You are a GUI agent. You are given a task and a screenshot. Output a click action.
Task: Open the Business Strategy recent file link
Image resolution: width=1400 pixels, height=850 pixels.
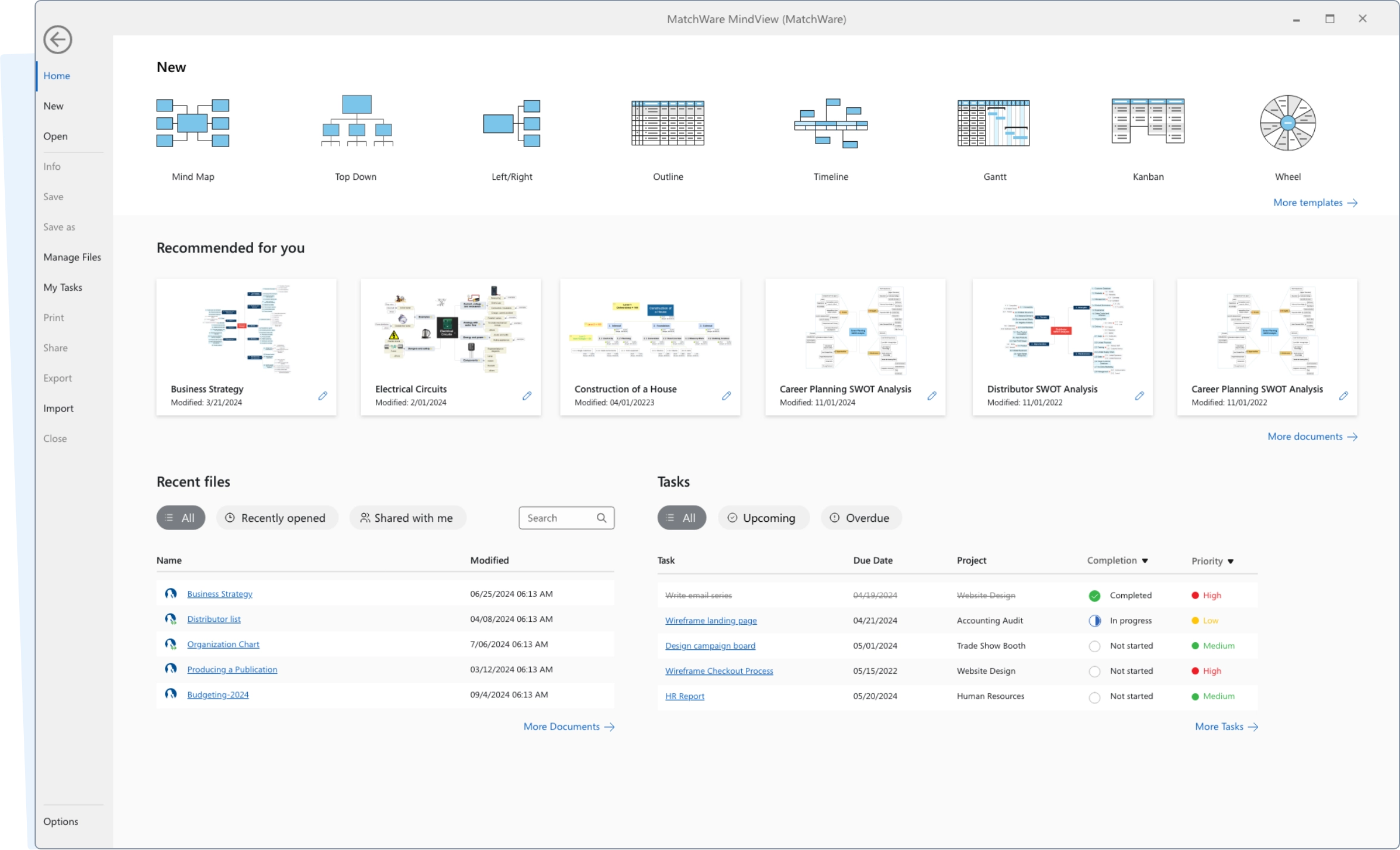[219, 594]
